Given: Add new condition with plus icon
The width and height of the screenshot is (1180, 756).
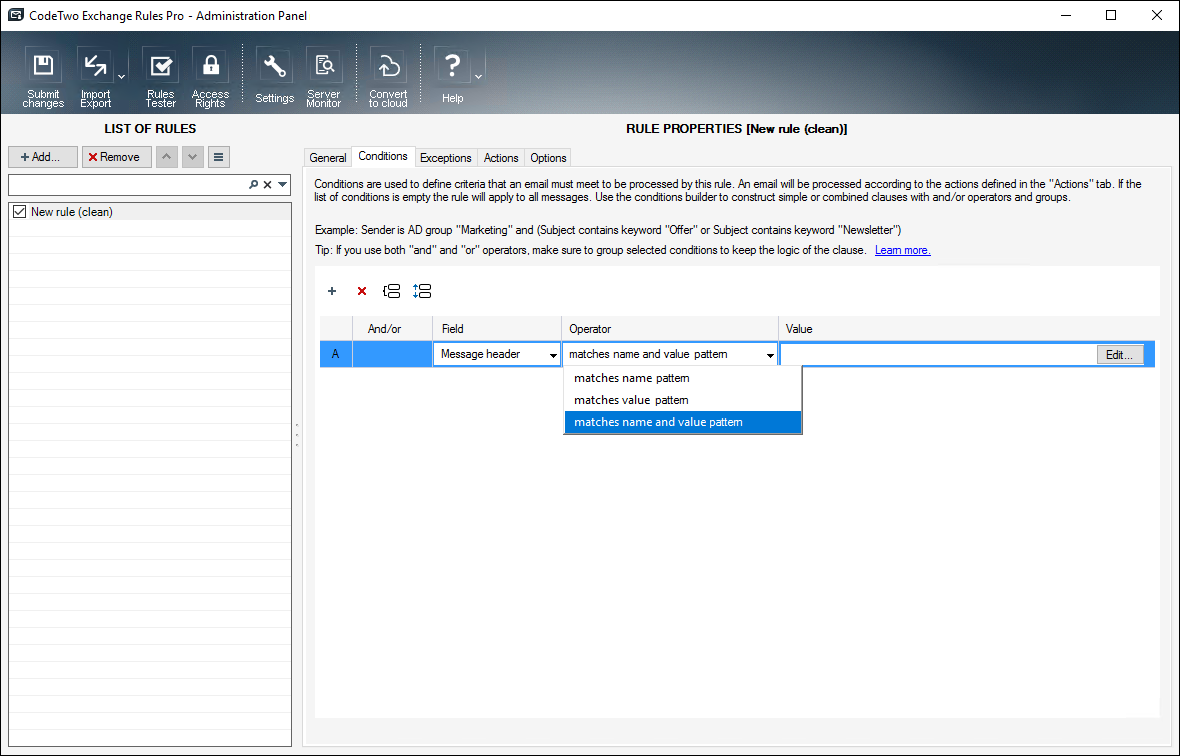Looking at the screenshot, I should pos(332,291).
